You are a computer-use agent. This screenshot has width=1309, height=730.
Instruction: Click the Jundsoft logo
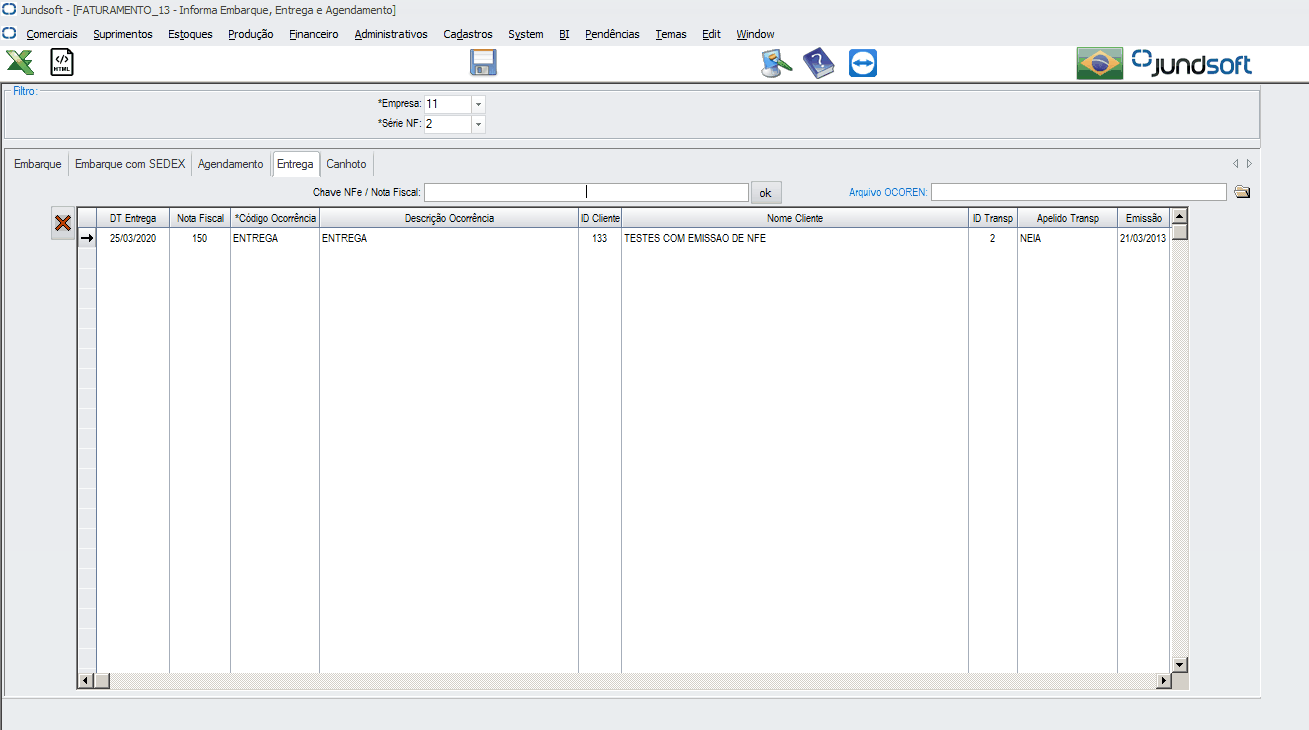1191,63
